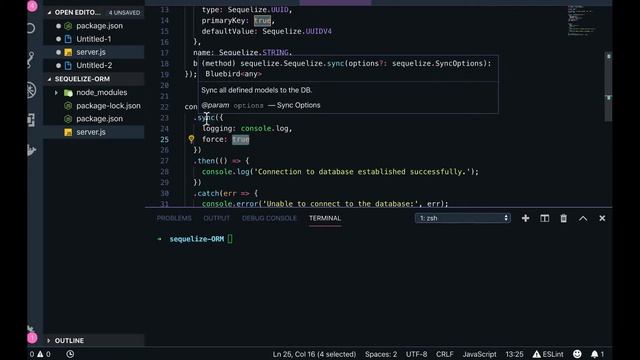
Task: Open Debug view in activity bar
Action: click(x=32, y=90)
